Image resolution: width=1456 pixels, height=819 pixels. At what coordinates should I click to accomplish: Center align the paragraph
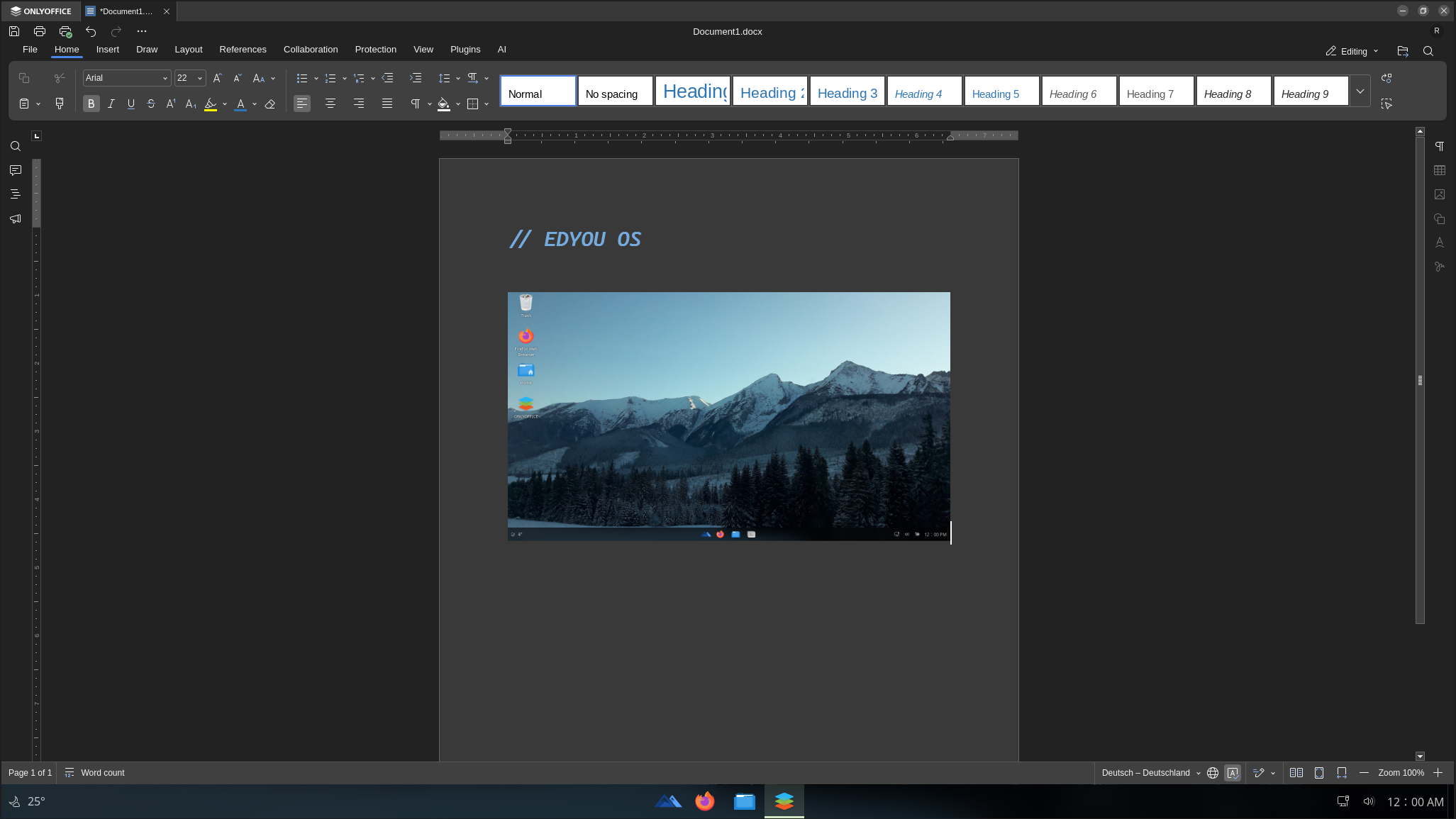pos(330,104)
